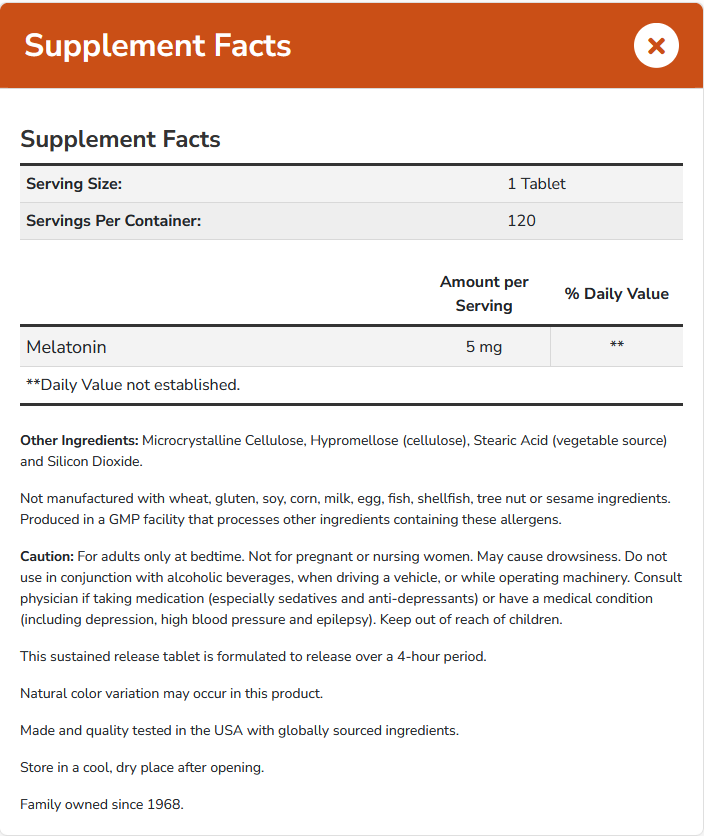Click the orange header title Supplement Facts
Screen dimensions: 704x836
(x=158, y=46)
